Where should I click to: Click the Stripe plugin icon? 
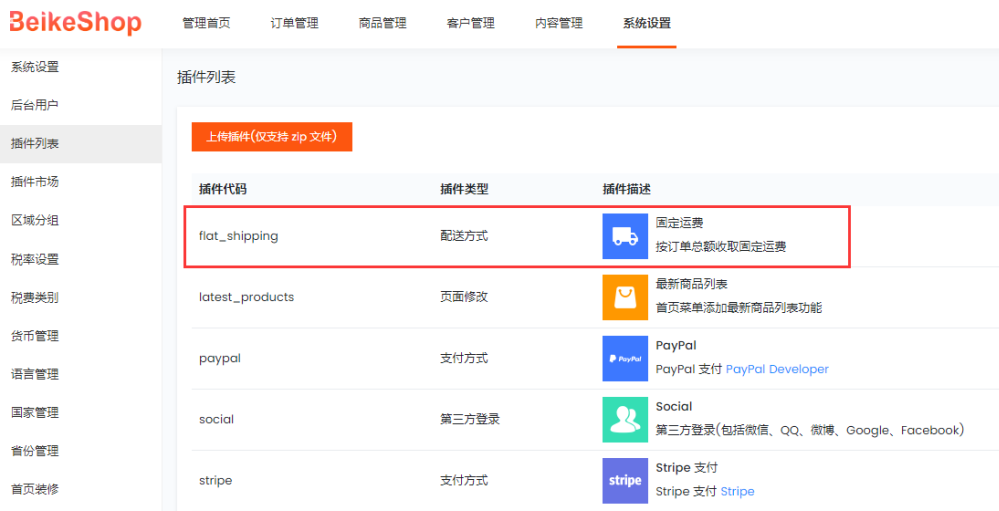click(x=625, y=480)
